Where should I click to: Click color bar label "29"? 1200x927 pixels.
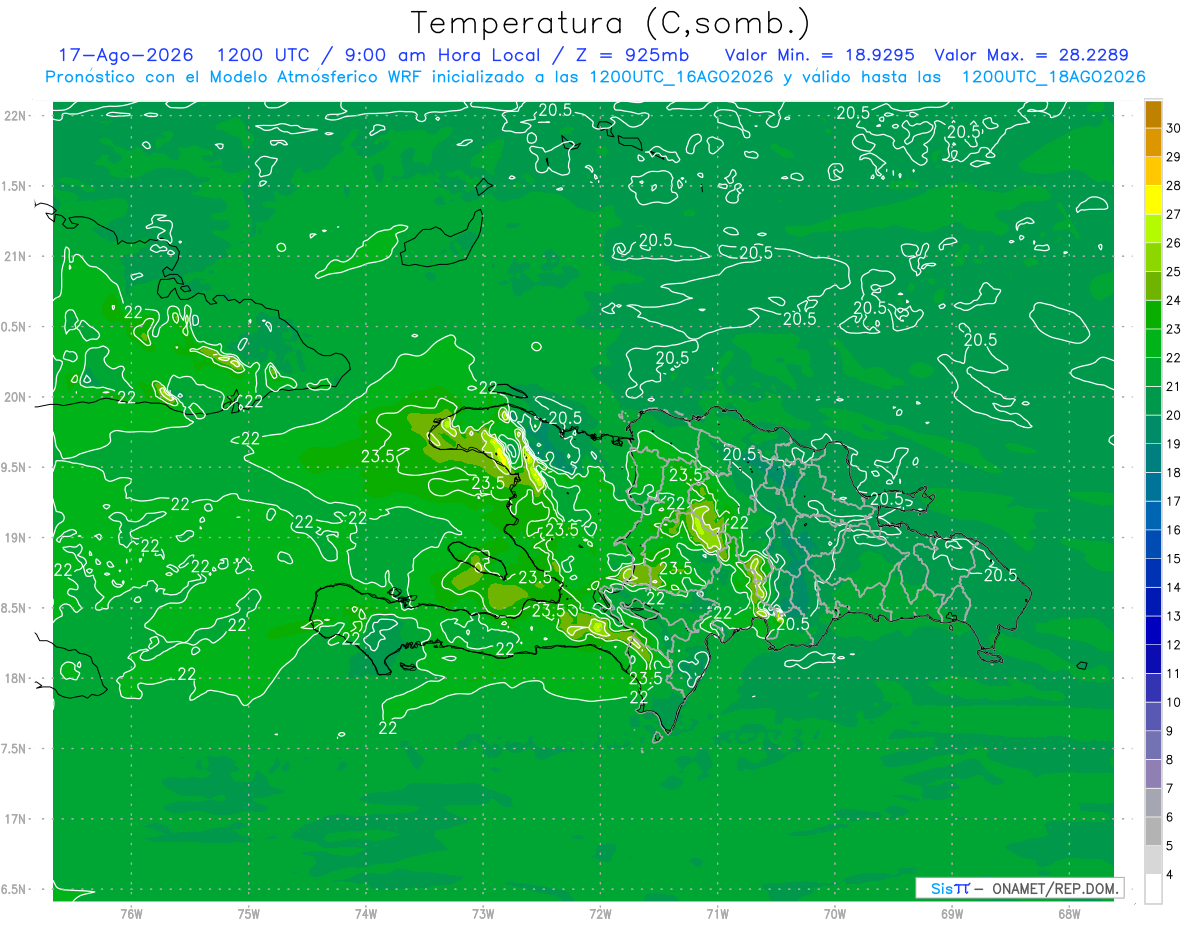(x=1174, y=157)
